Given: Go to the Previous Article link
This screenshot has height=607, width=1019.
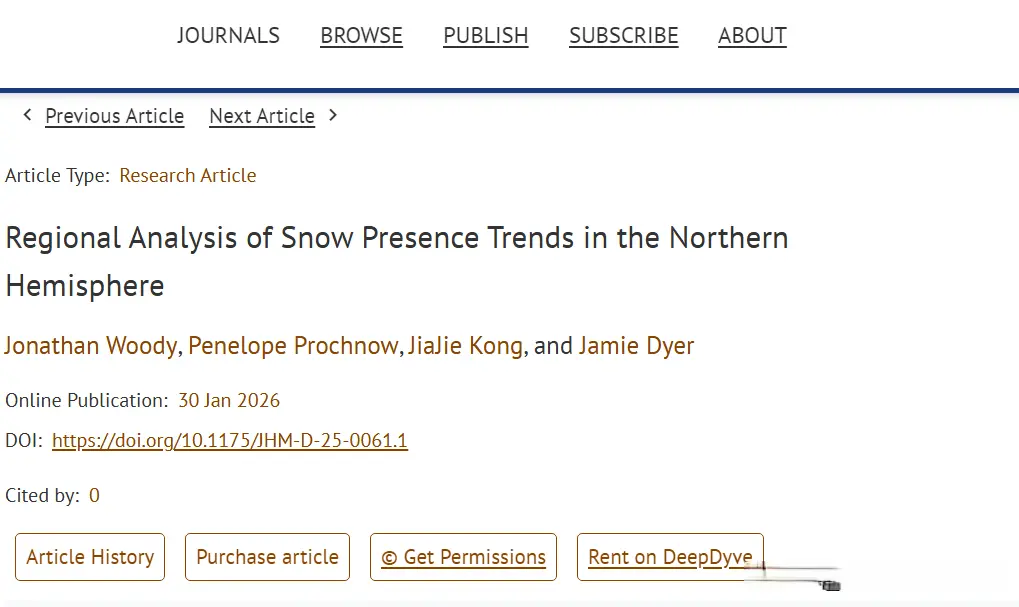Looking at the screenshot, I should 114,116.
